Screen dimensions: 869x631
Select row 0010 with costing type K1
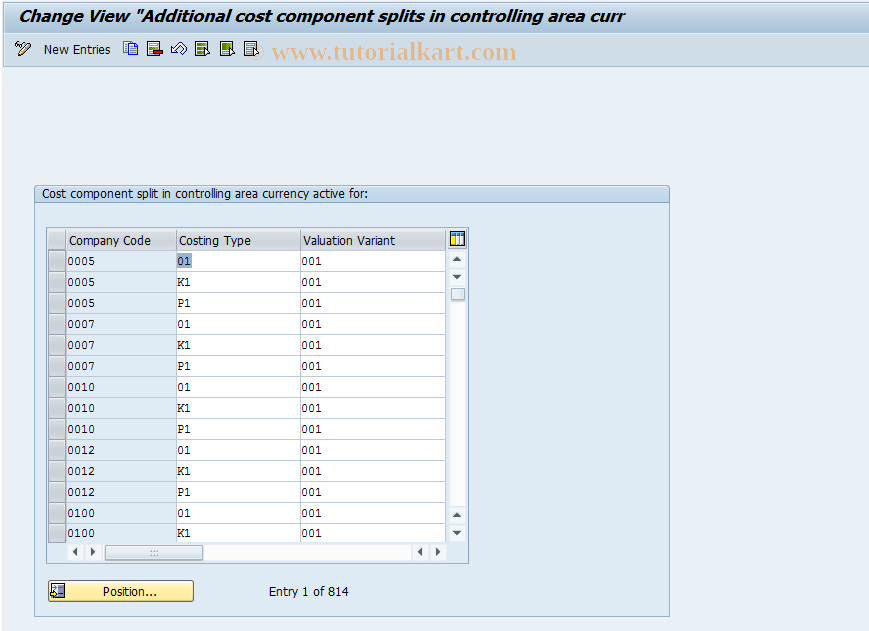(x=57, y=408)
